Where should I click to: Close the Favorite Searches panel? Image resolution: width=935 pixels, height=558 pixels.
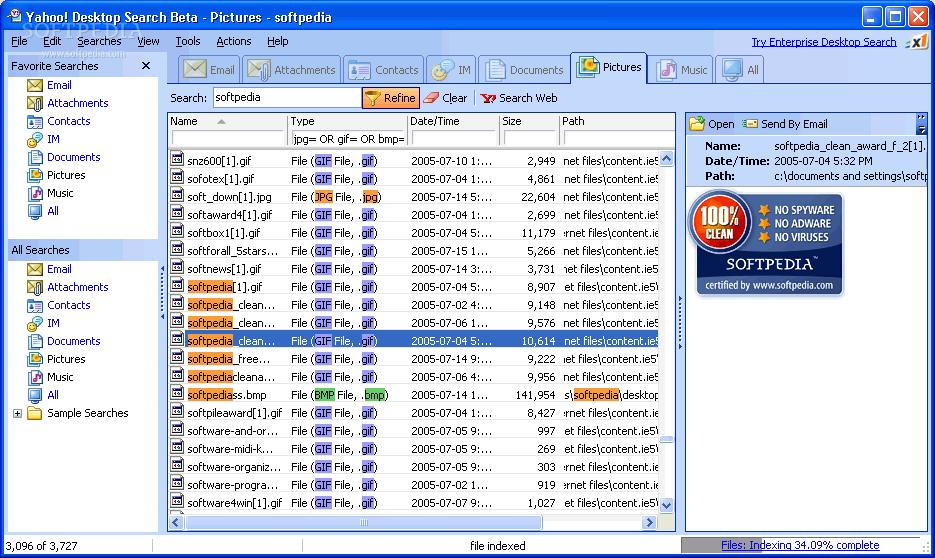(145, 66)
